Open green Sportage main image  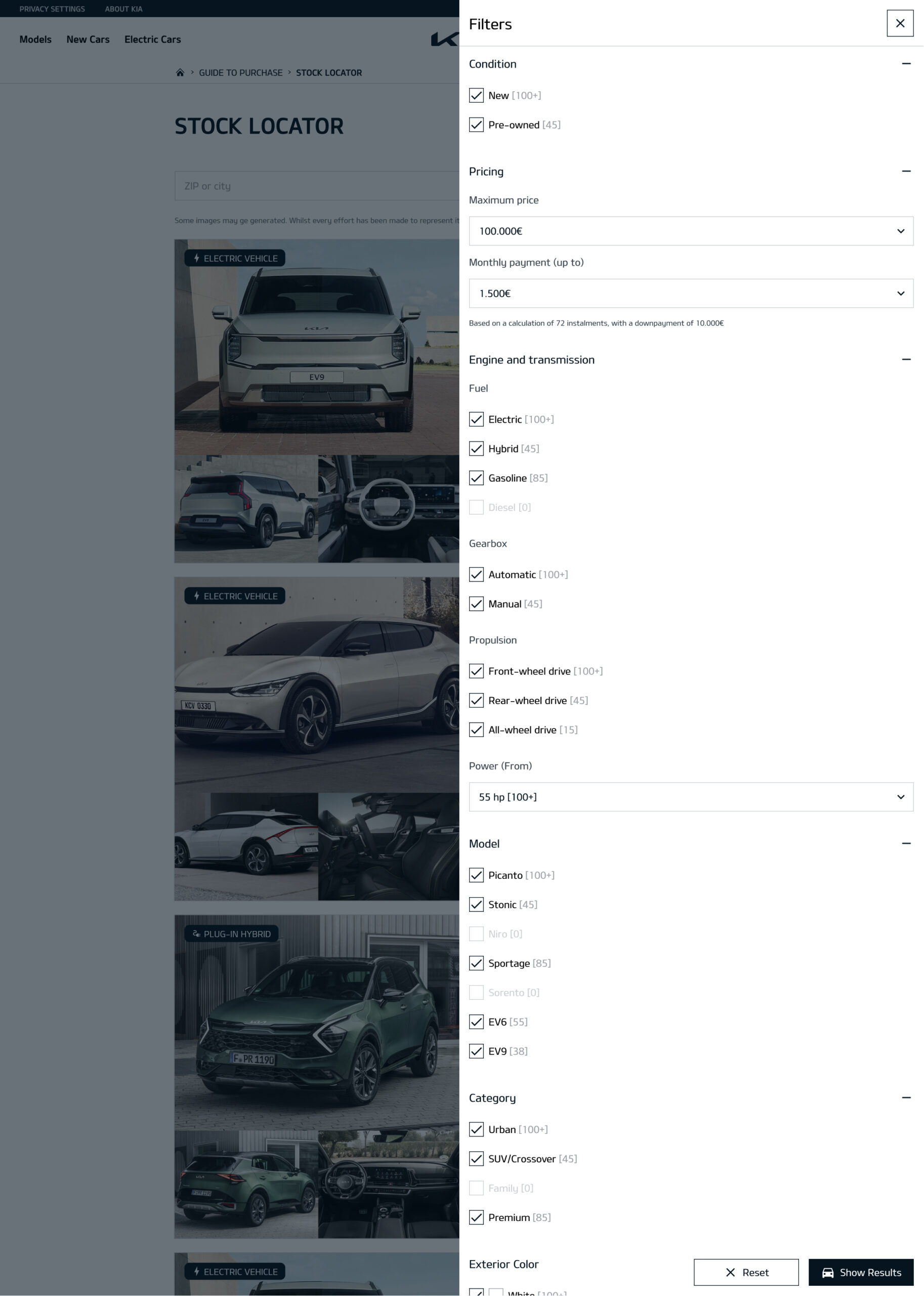[x=316, y=1022]
